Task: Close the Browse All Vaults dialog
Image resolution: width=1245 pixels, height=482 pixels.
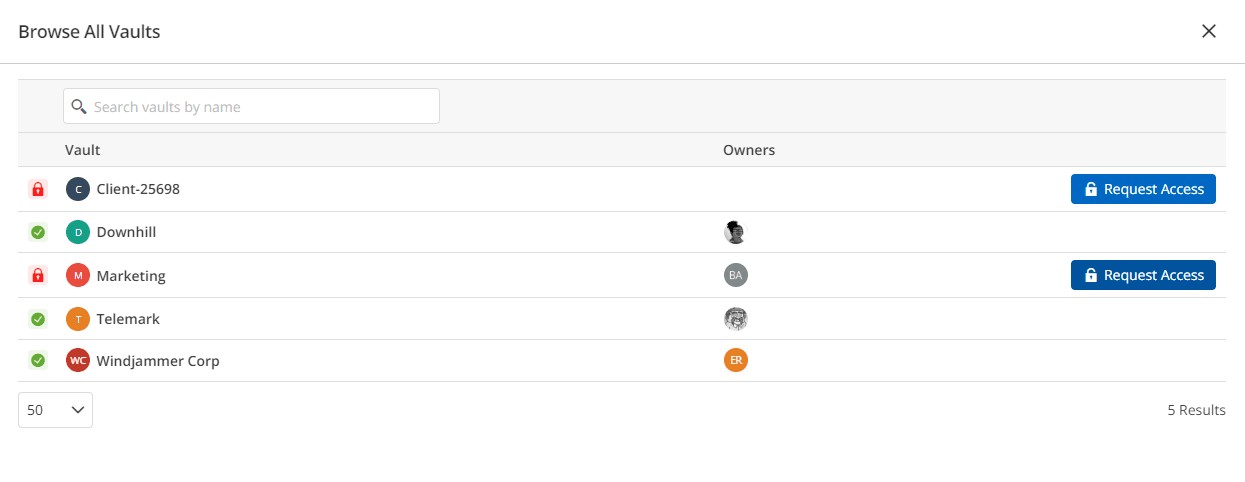Action: coord(1209,31)
